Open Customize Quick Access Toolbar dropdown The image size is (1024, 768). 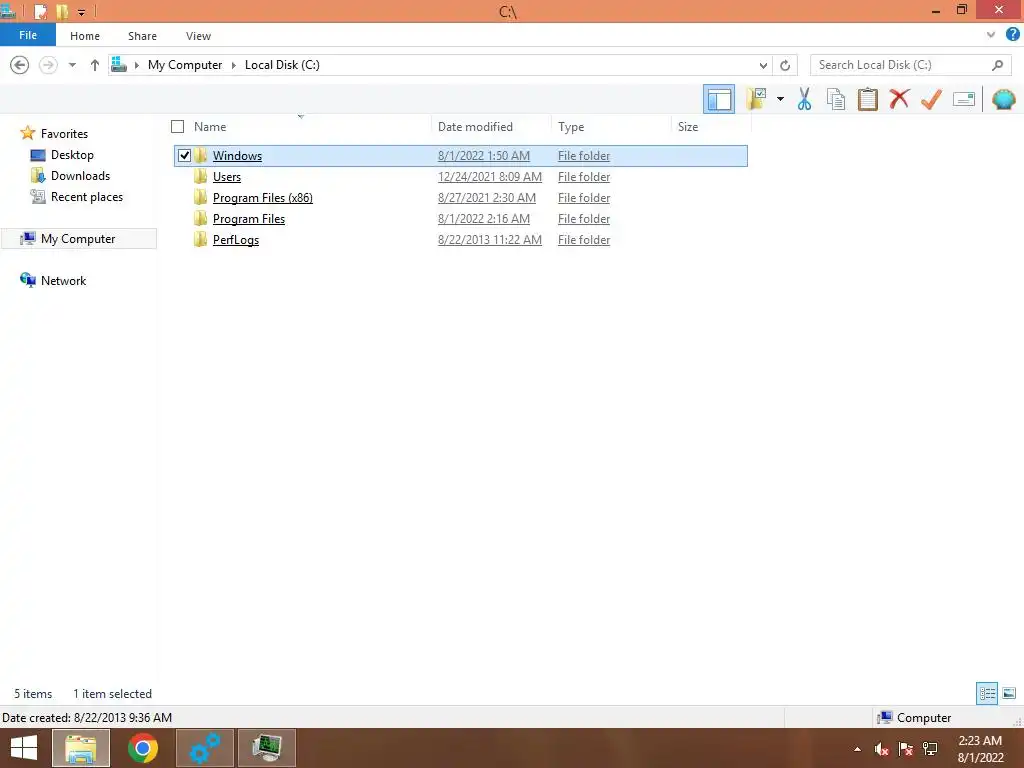82,12
